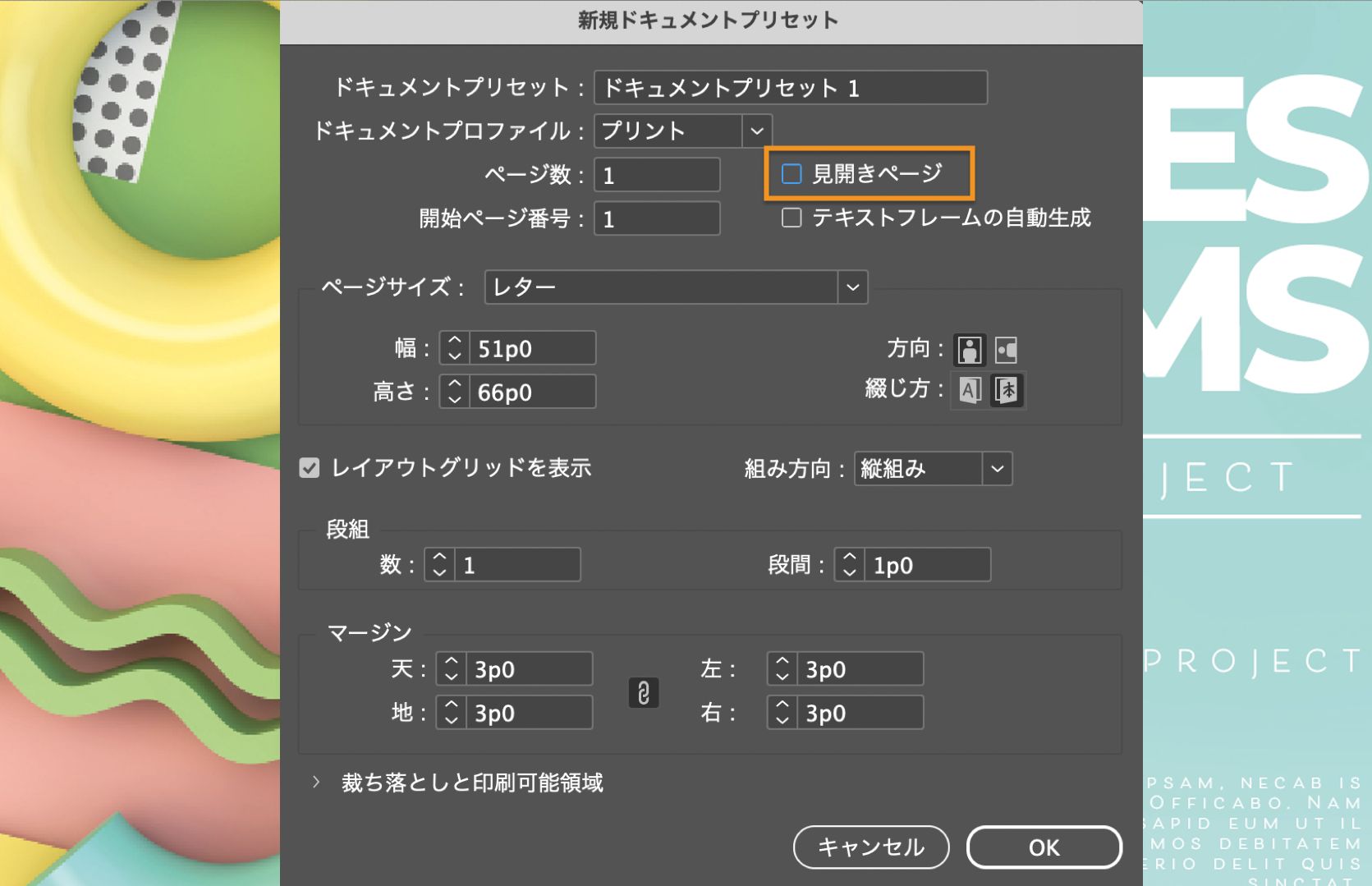Click the OK button
Viewport: 1372px width, 886px height.
coord(1044,847)
